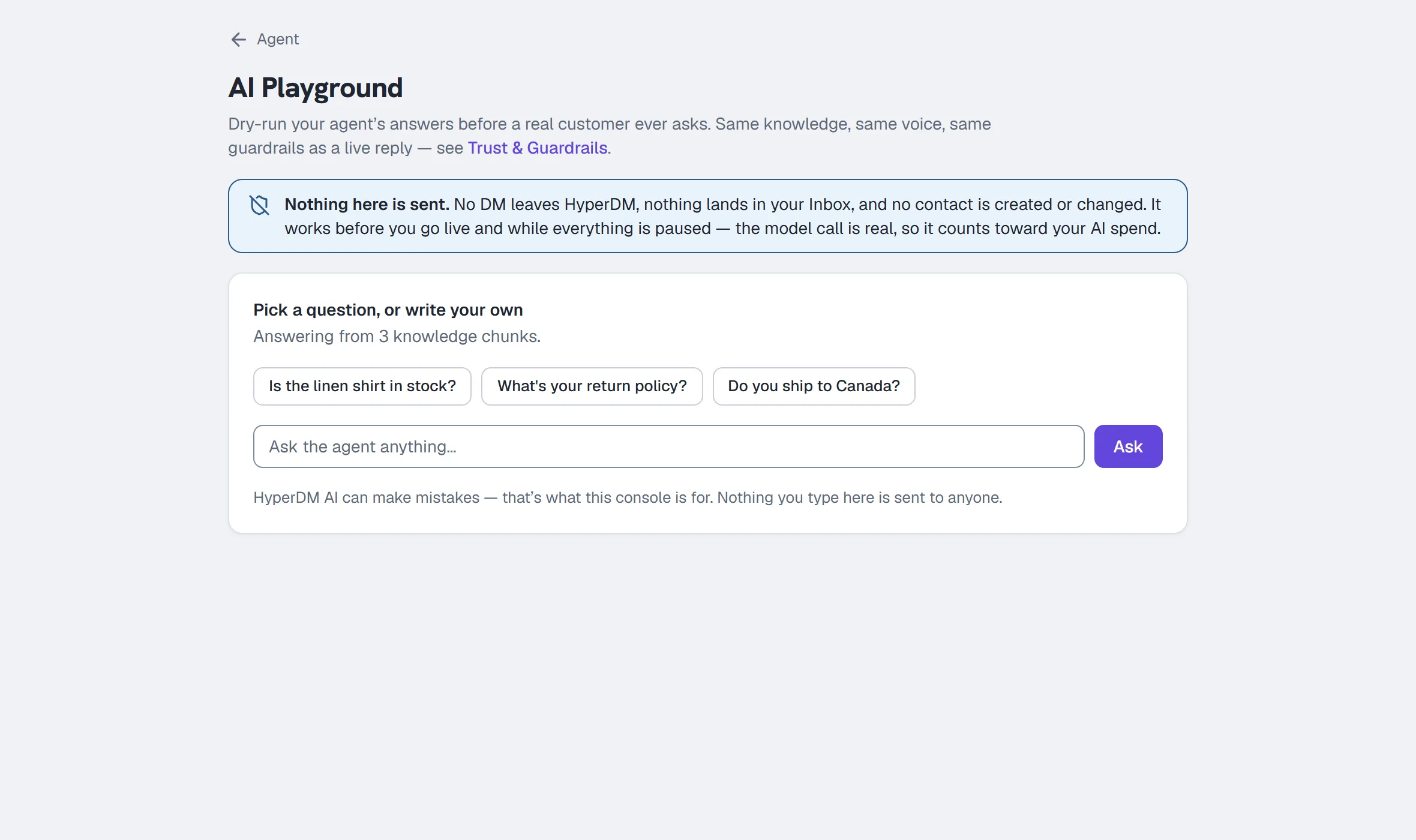
Task: Focus the 'Ask the agent anything…' input field
Action: pyautogui.click(x=668, y=446)
